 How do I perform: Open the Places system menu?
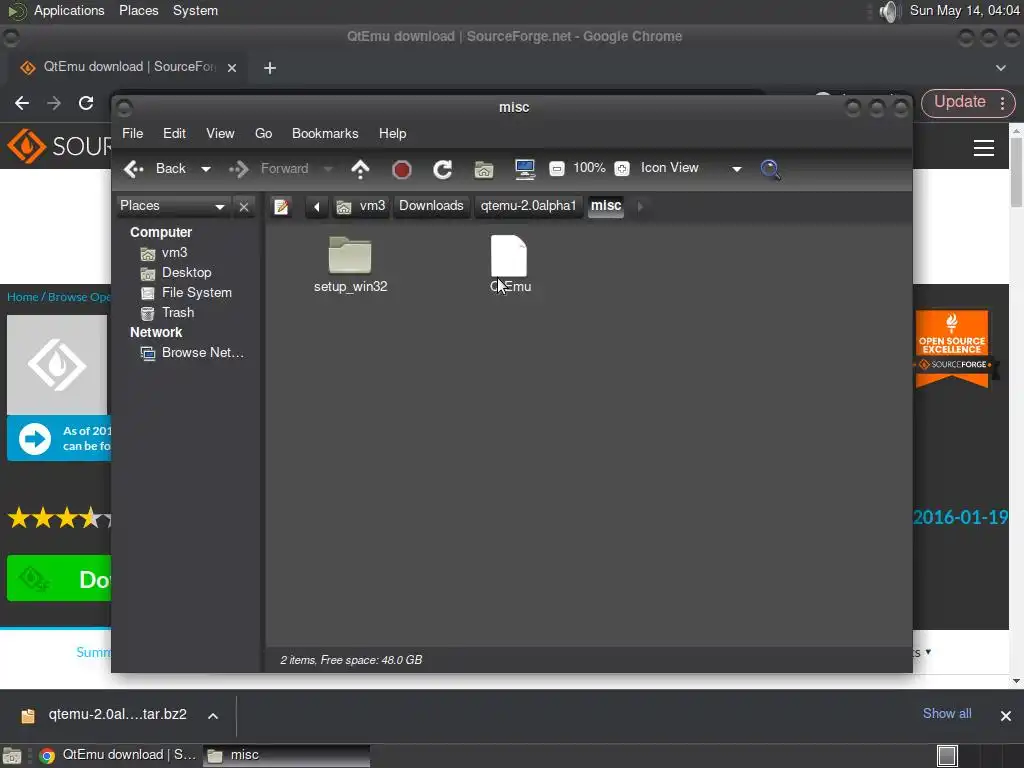point(138,10)
